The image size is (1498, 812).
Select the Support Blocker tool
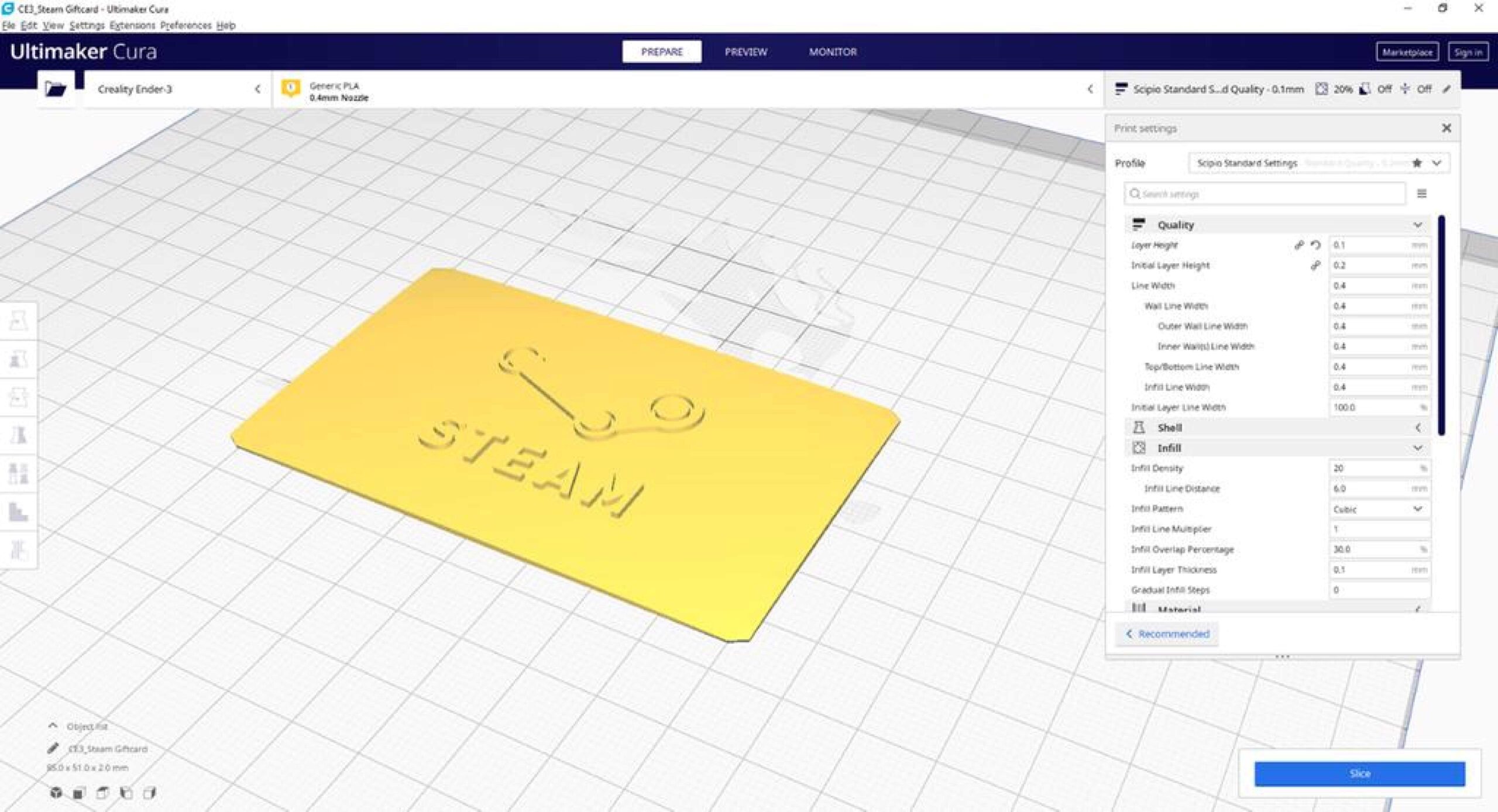coord(18,511)
